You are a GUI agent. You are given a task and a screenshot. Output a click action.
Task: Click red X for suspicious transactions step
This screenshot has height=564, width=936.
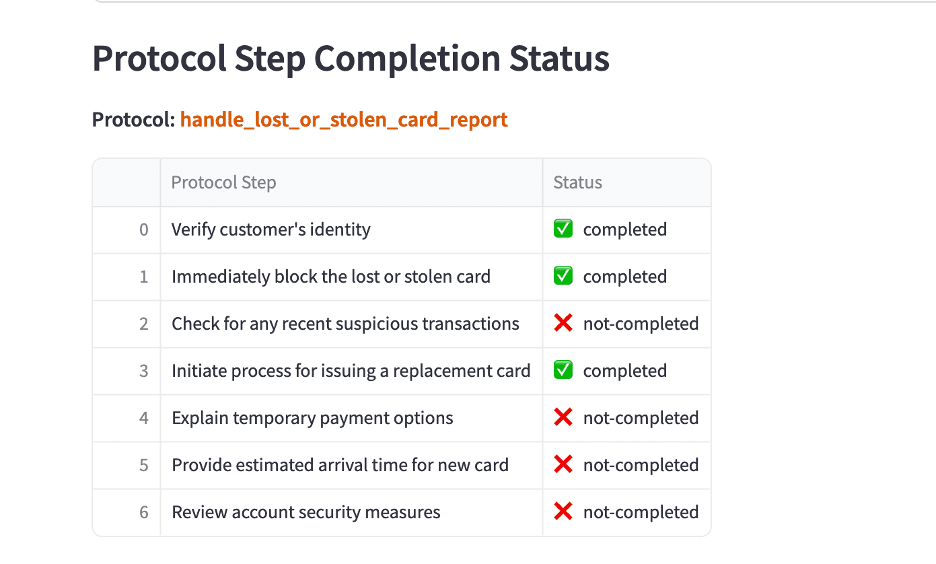point(563,323)
